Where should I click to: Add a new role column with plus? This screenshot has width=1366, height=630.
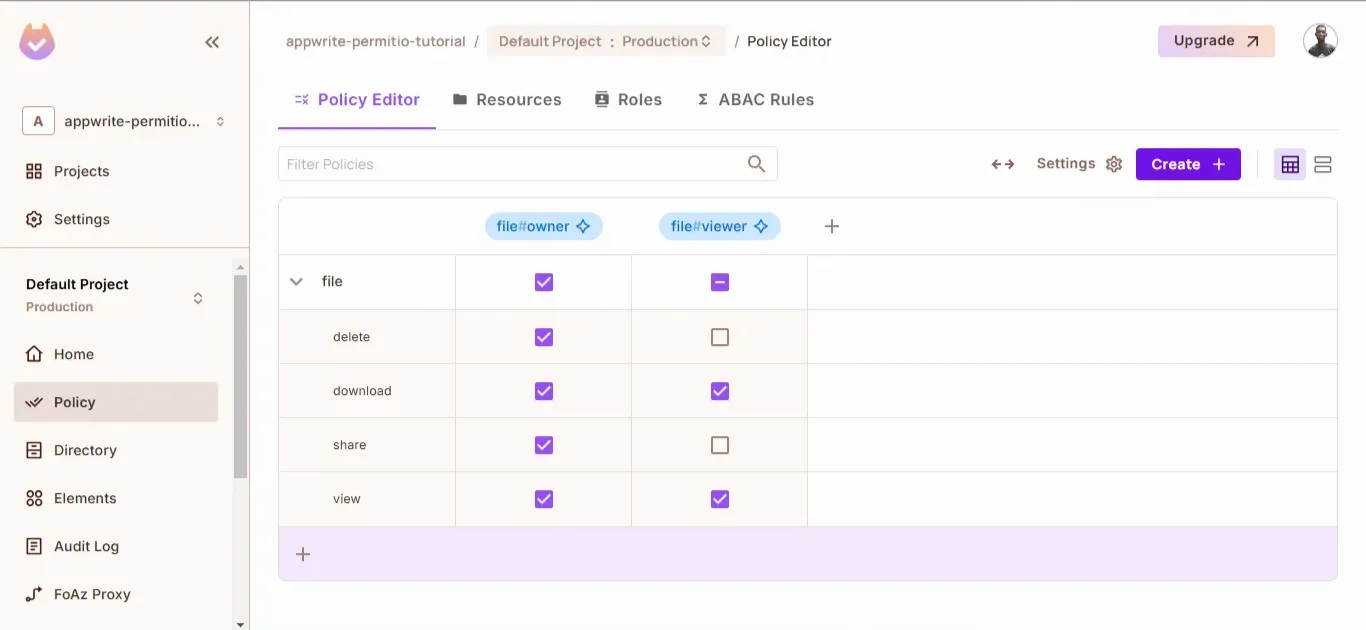point(832,226)
